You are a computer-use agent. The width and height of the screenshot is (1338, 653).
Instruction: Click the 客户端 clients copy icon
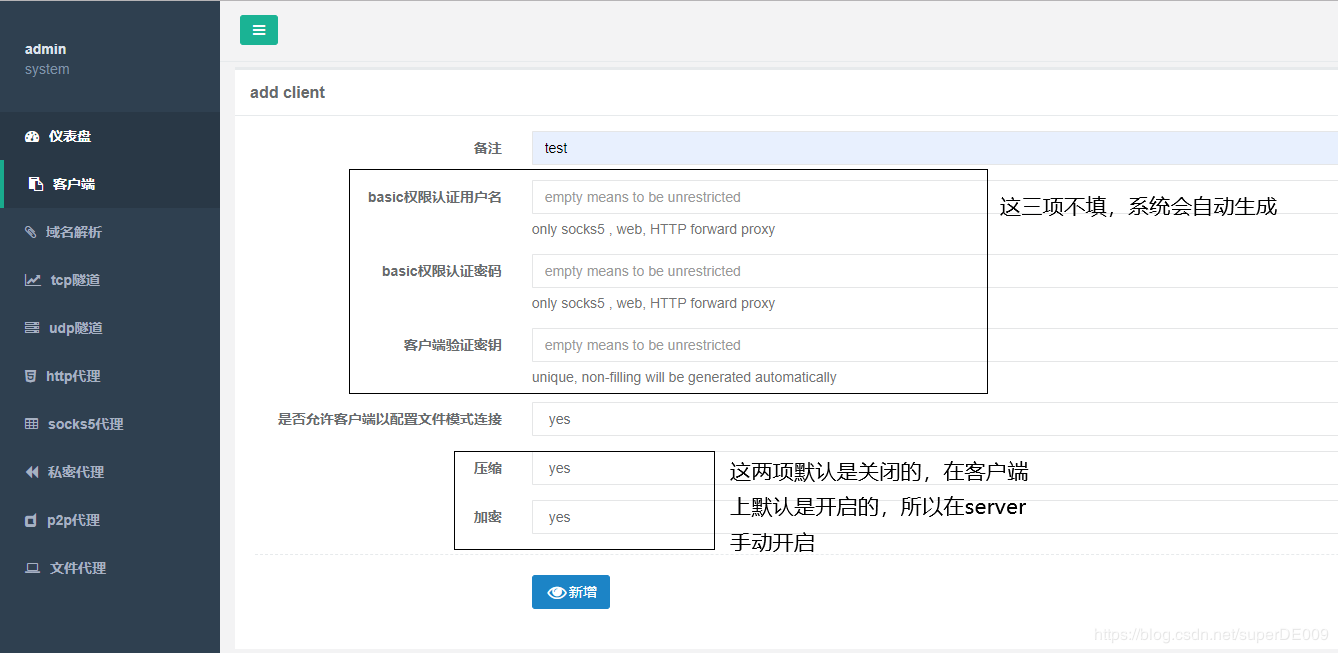pos(35,184)
